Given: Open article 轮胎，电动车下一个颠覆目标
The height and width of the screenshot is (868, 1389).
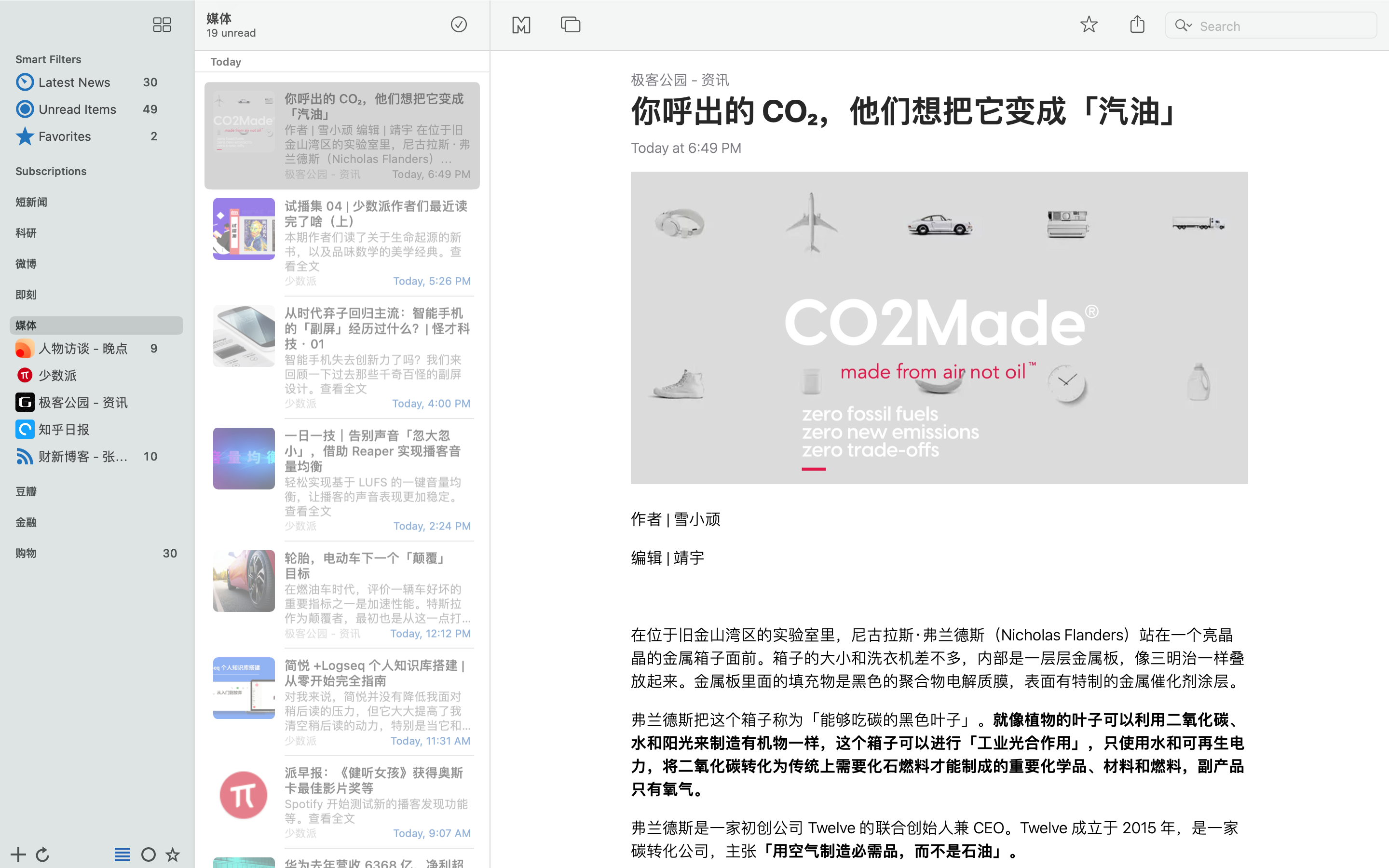Looking at the screenshot, I should (342, 596).
